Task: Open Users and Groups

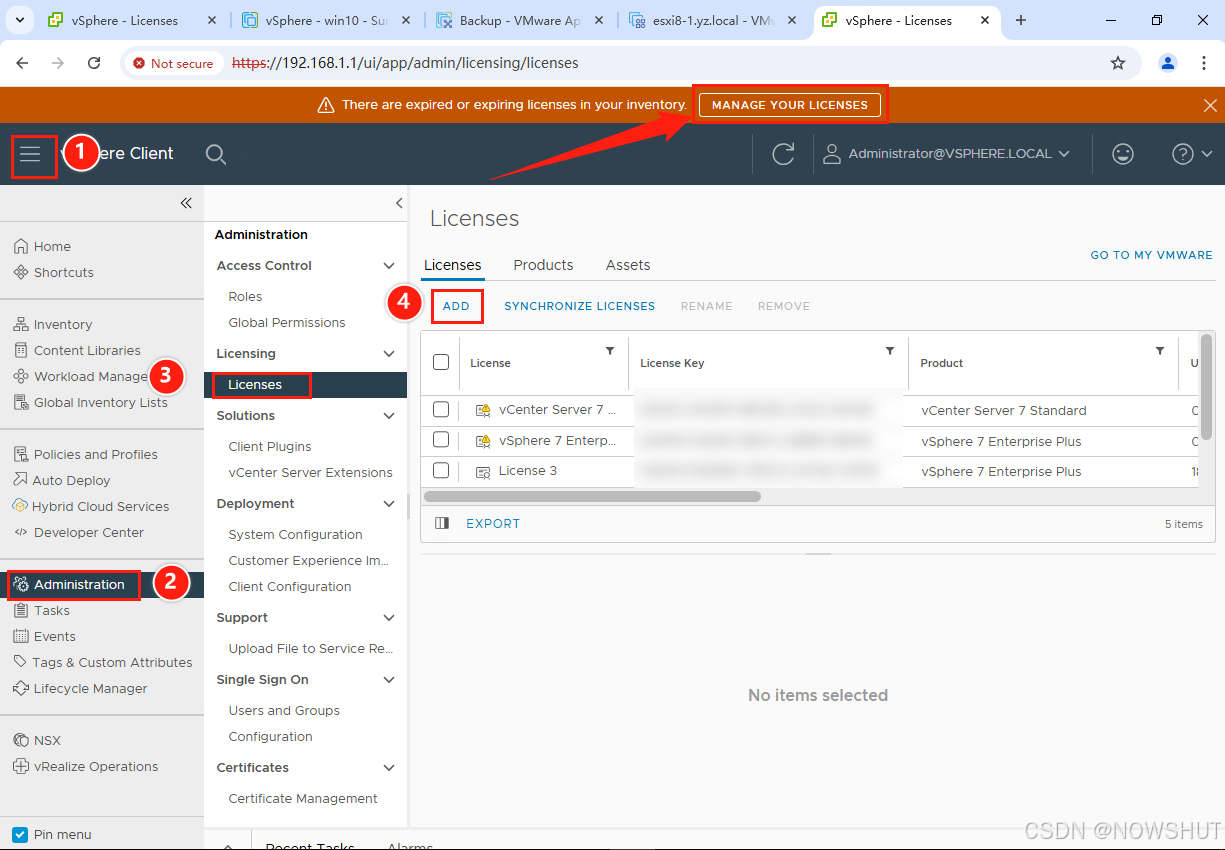Action: click(284, 710)
